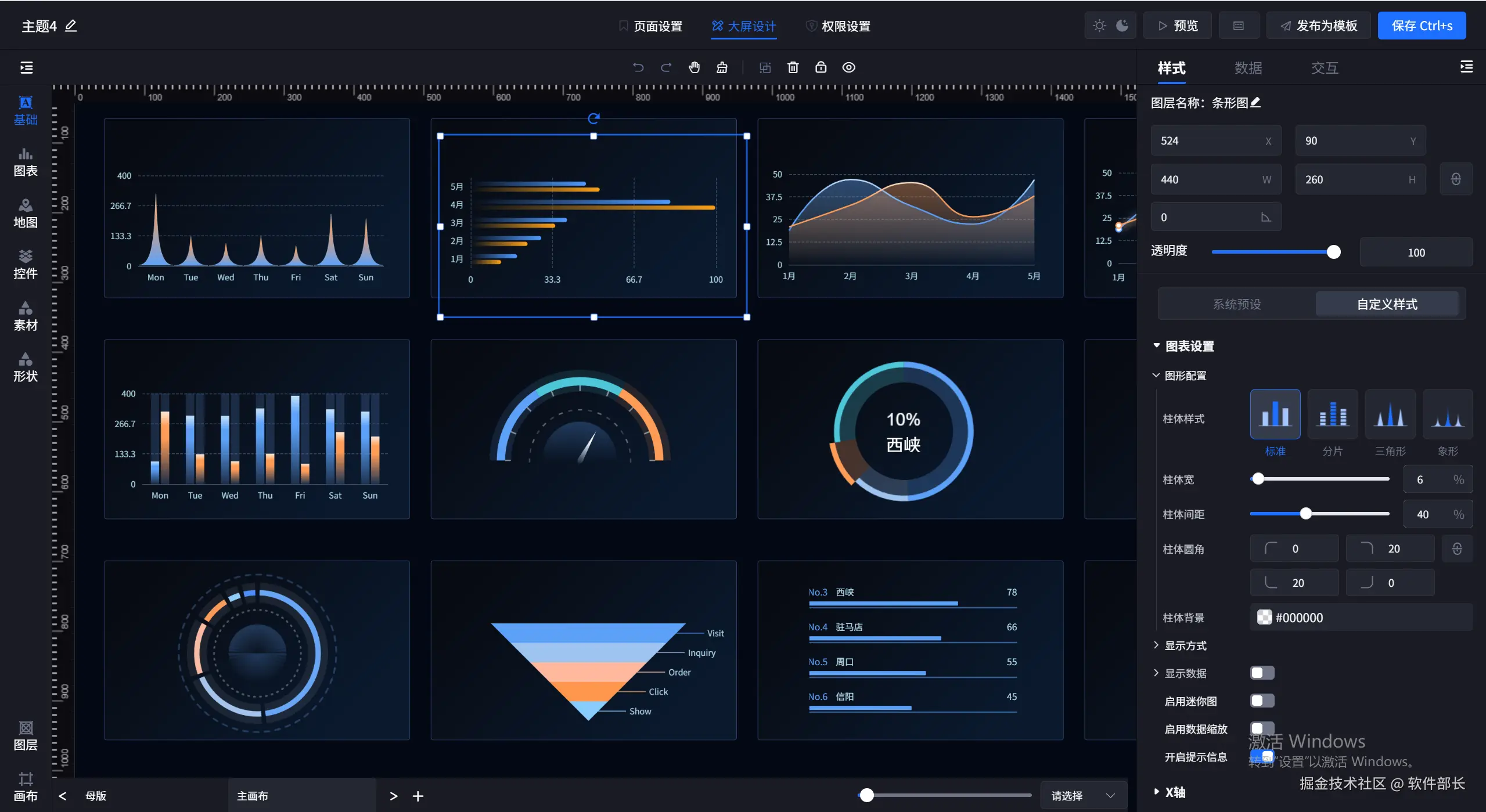The width and height of the screenshot is (1486, 812).
Task: Open the 请选择 zoom dropdown
Action: tap(1082, 795)
